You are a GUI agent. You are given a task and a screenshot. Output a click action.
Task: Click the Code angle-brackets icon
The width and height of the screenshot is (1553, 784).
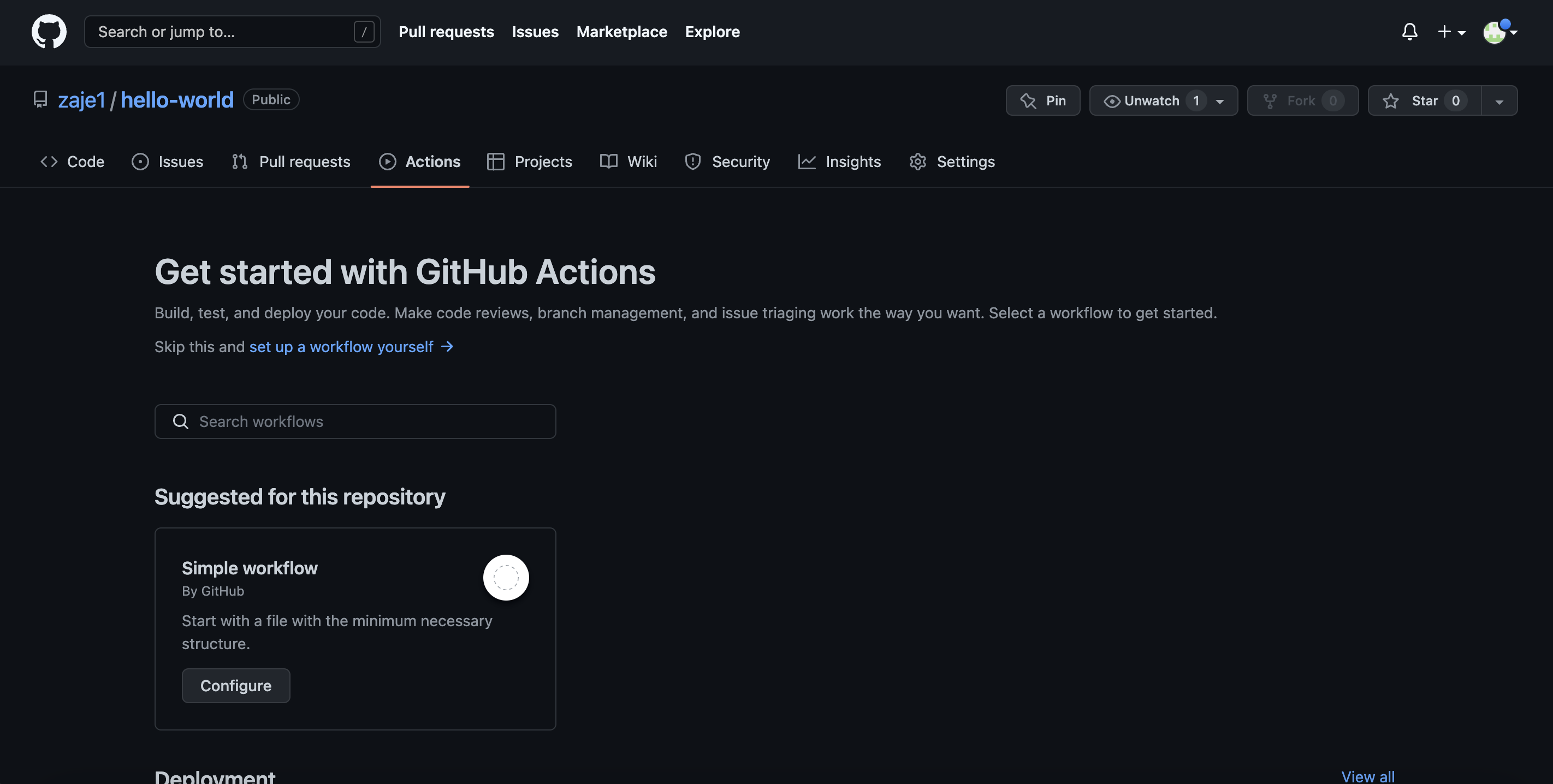(x=49, y=162)
